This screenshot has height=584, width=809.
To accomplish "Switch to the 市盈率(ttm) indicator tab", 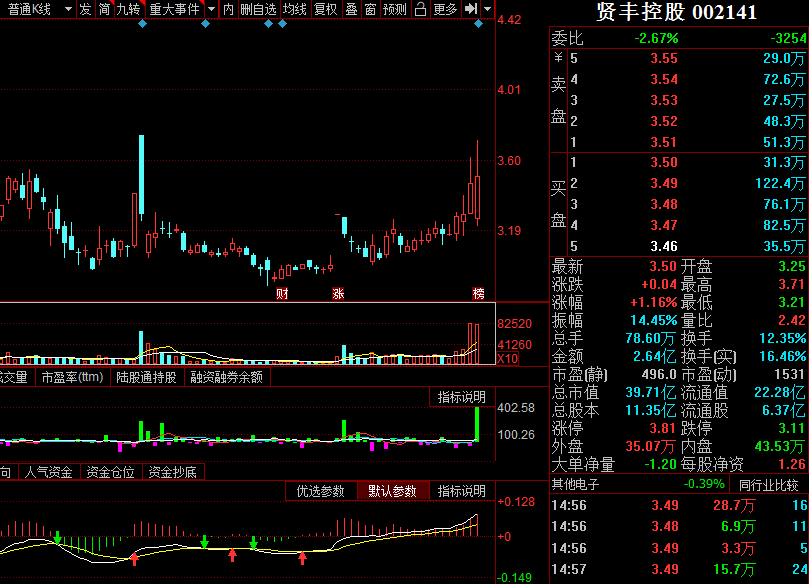I will (72, 377).
